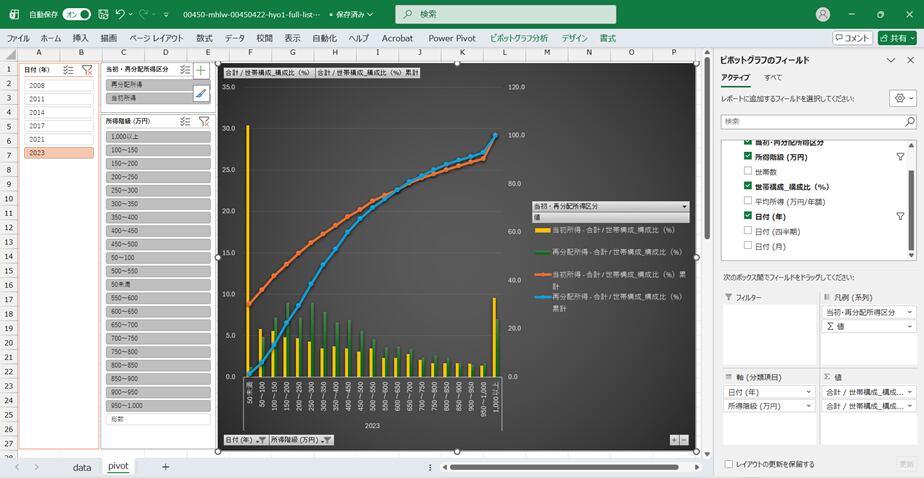This screenshot has height=478, width=924.
Task: Open chart elements plus button
Action: 201,71
